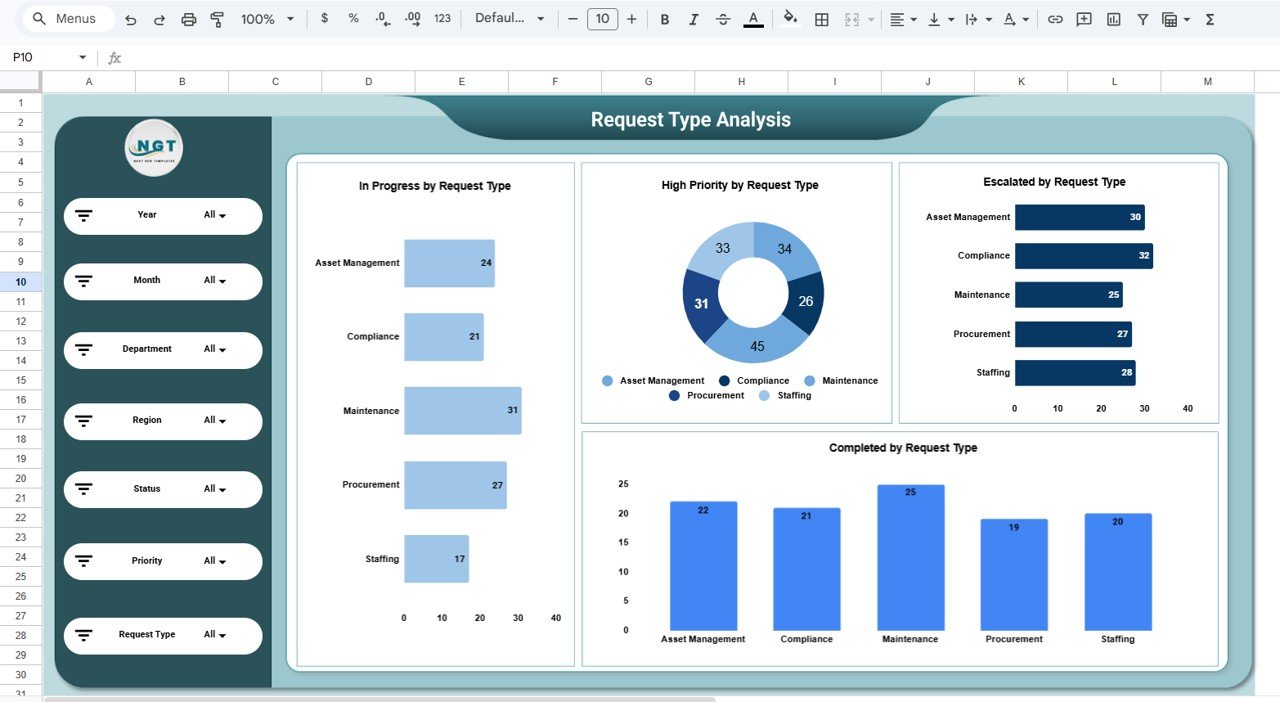Increase decimal places icon
Image resolution: width=1280 pixels, height=702 pixels.
pyautogui.click(x=412, y=19)
